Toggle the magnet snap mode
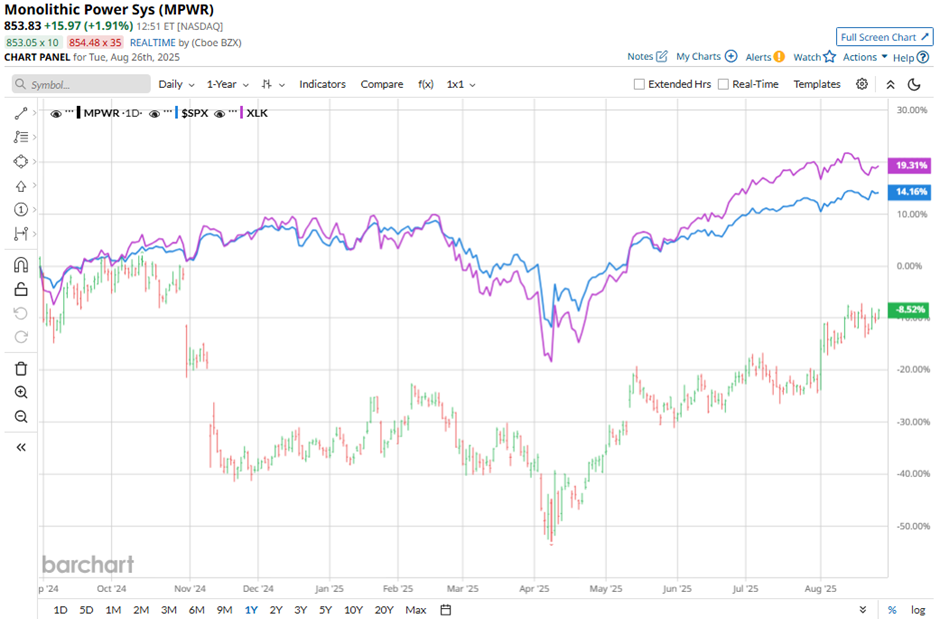 pyautogui.click(x=21, y=265)
